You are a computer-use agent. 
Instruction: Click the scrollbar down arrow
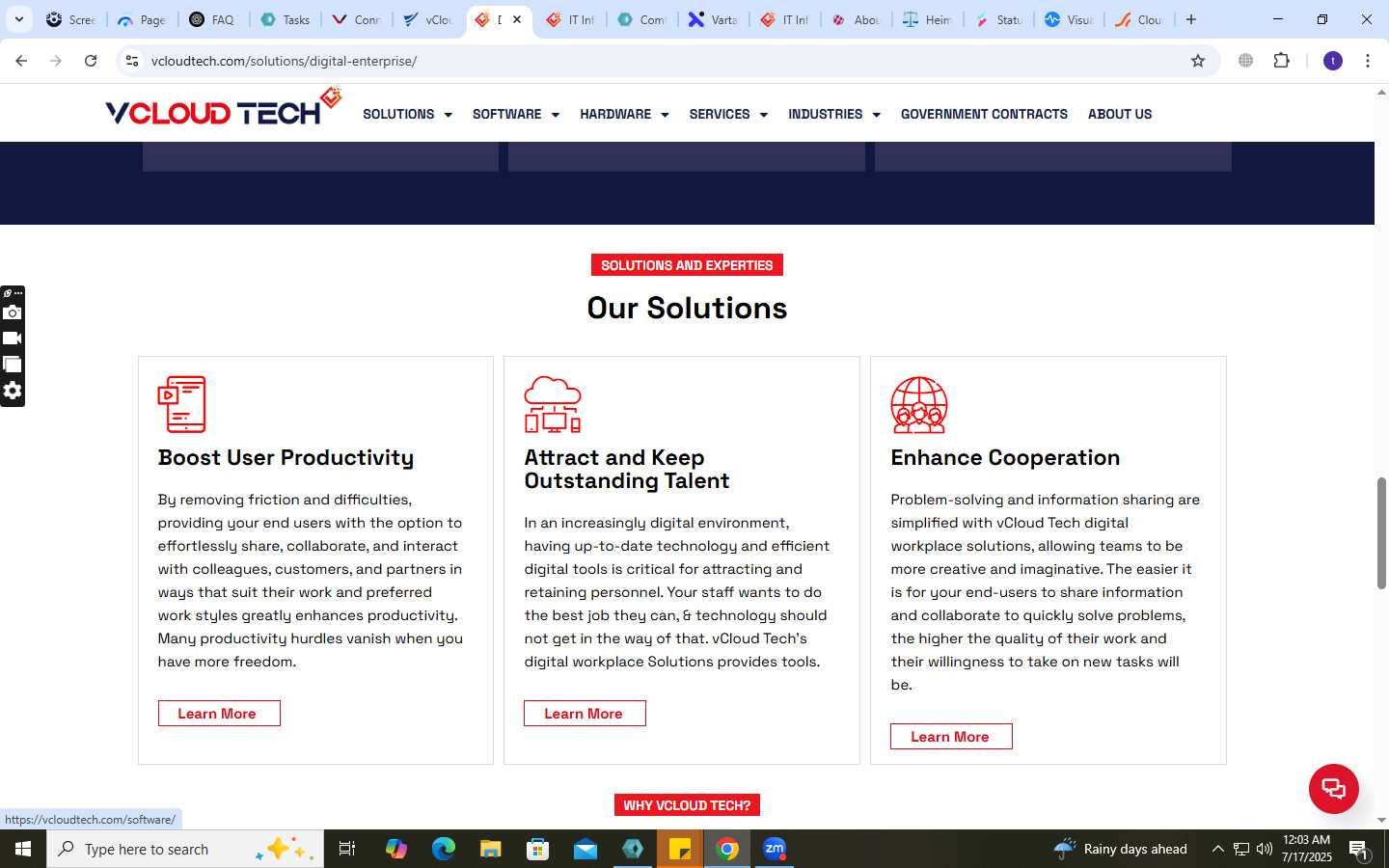tap(1381, 821)
